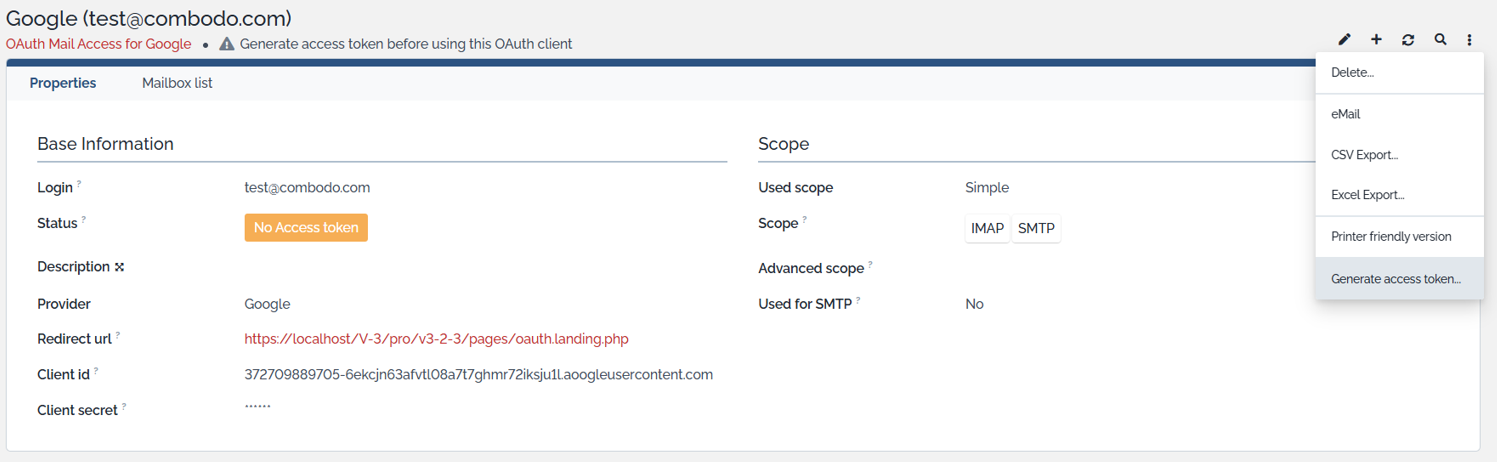Click the warning triangle icon in header
Screen dimensions: 1497x462
coord(227,44)
